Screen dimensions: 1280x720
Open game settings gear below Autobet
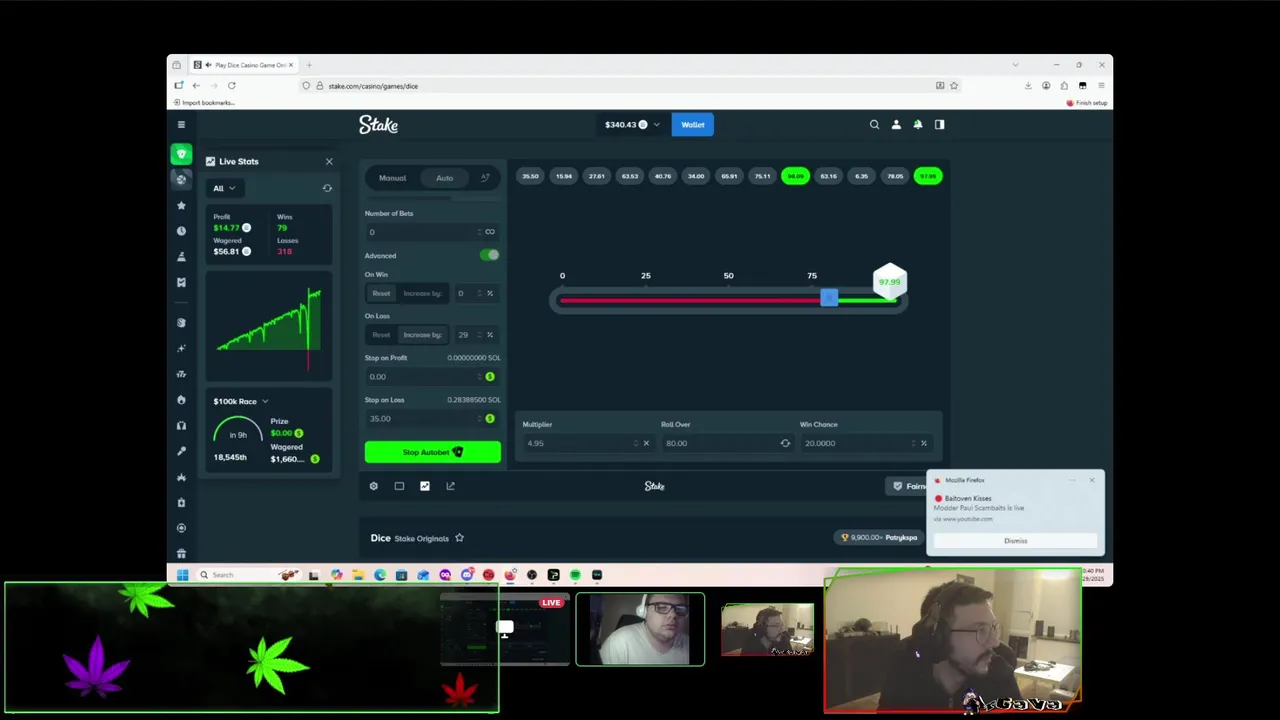point(374,486)
